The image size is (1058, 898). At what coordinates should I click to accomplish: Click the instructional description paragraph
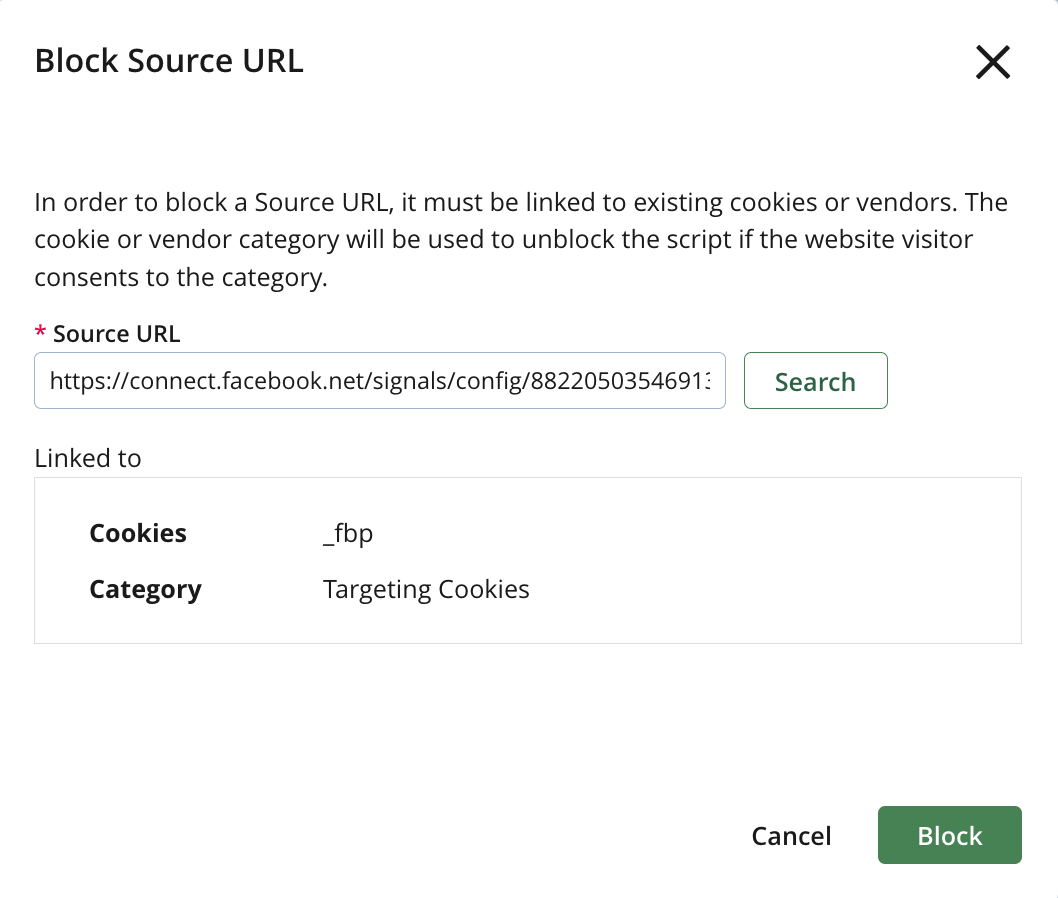(x=520, y=239)
